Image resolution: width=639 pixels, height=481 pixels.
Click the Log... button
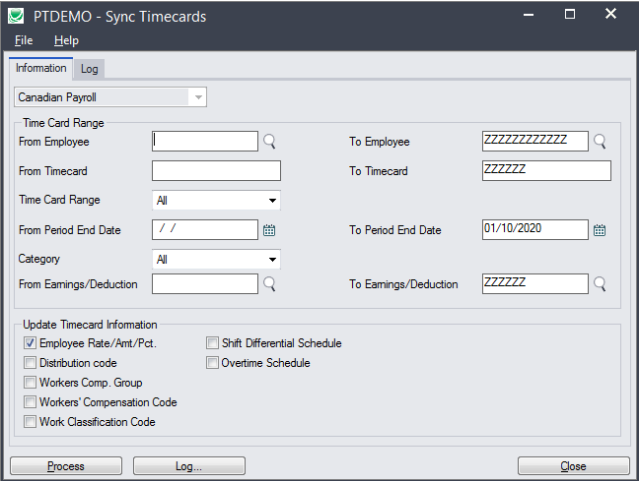pyautogui.click(x=189, y=466)
